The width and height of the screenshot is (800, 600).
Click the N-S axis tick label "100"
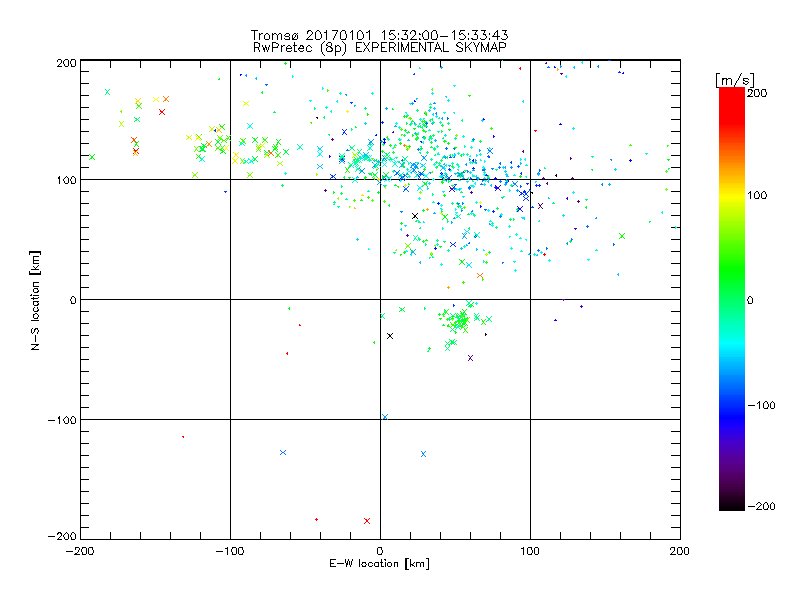pos(66,180)
